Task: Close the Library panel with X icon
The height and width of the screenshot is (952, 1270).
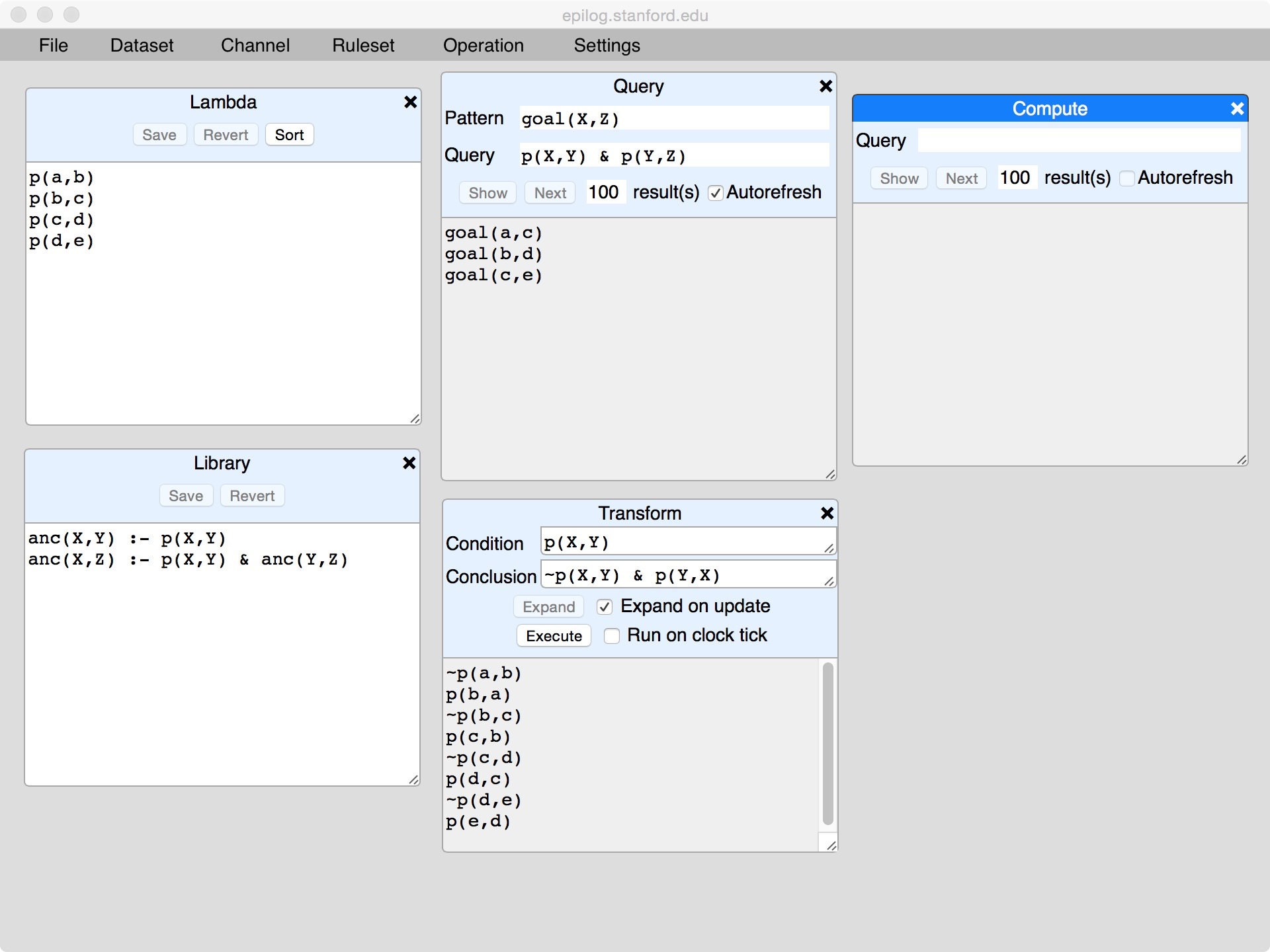Action: click(409, 463)
